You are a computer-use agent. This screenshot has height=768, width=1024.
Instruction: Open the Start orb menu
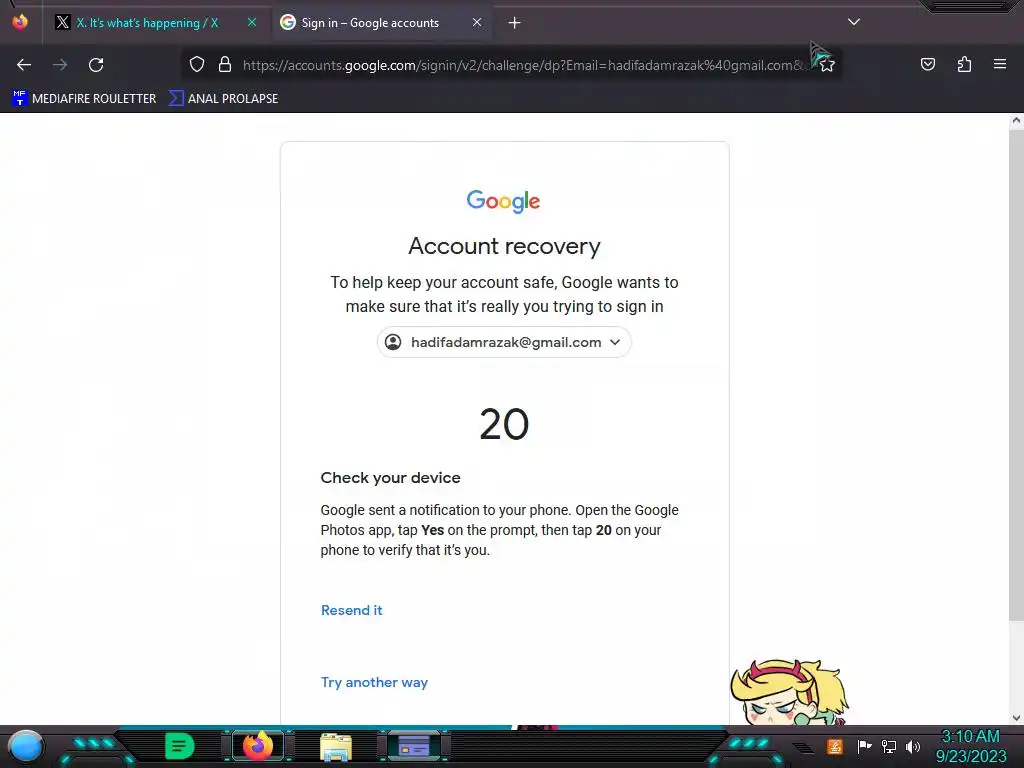click(x=25, y=746)
